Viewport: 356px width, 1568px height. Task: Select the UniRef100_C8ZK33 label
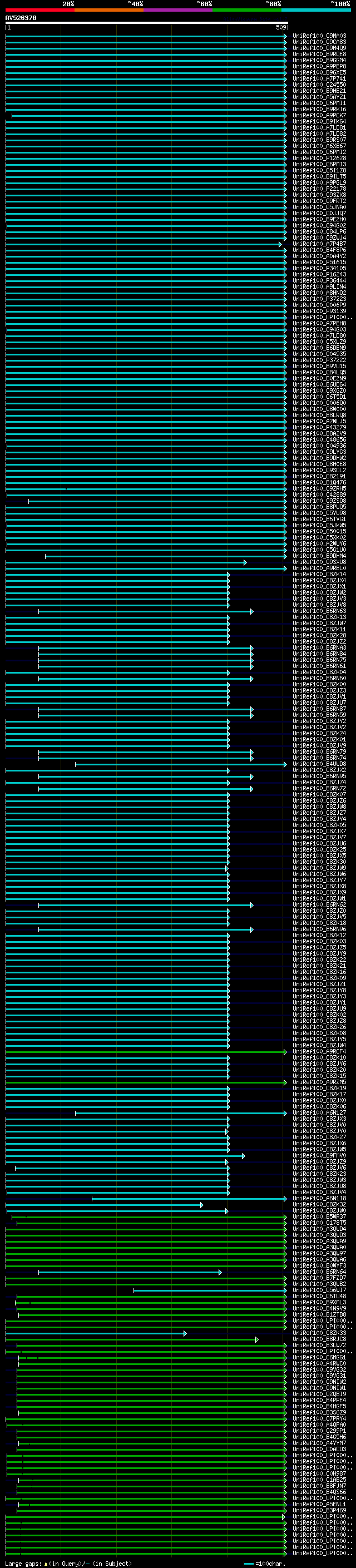[x=319, y=1333]
